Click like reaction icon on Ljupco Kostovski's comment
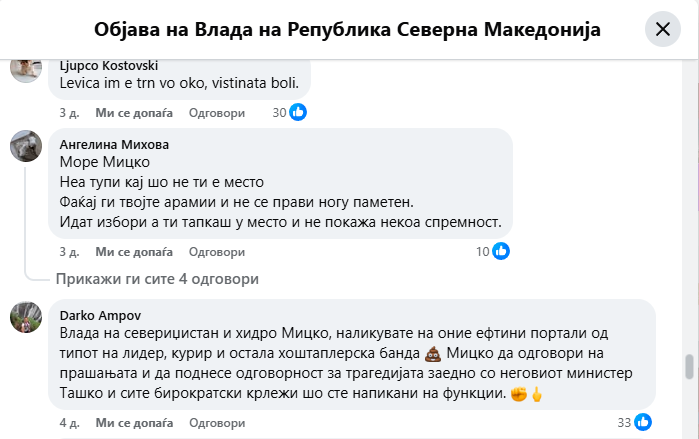Screen dimensions: 699x439 [298, 113]
